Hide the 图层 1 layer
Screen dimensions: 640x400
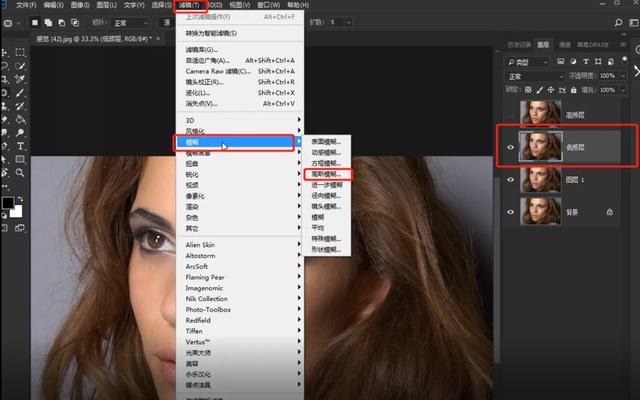[510, 180]
